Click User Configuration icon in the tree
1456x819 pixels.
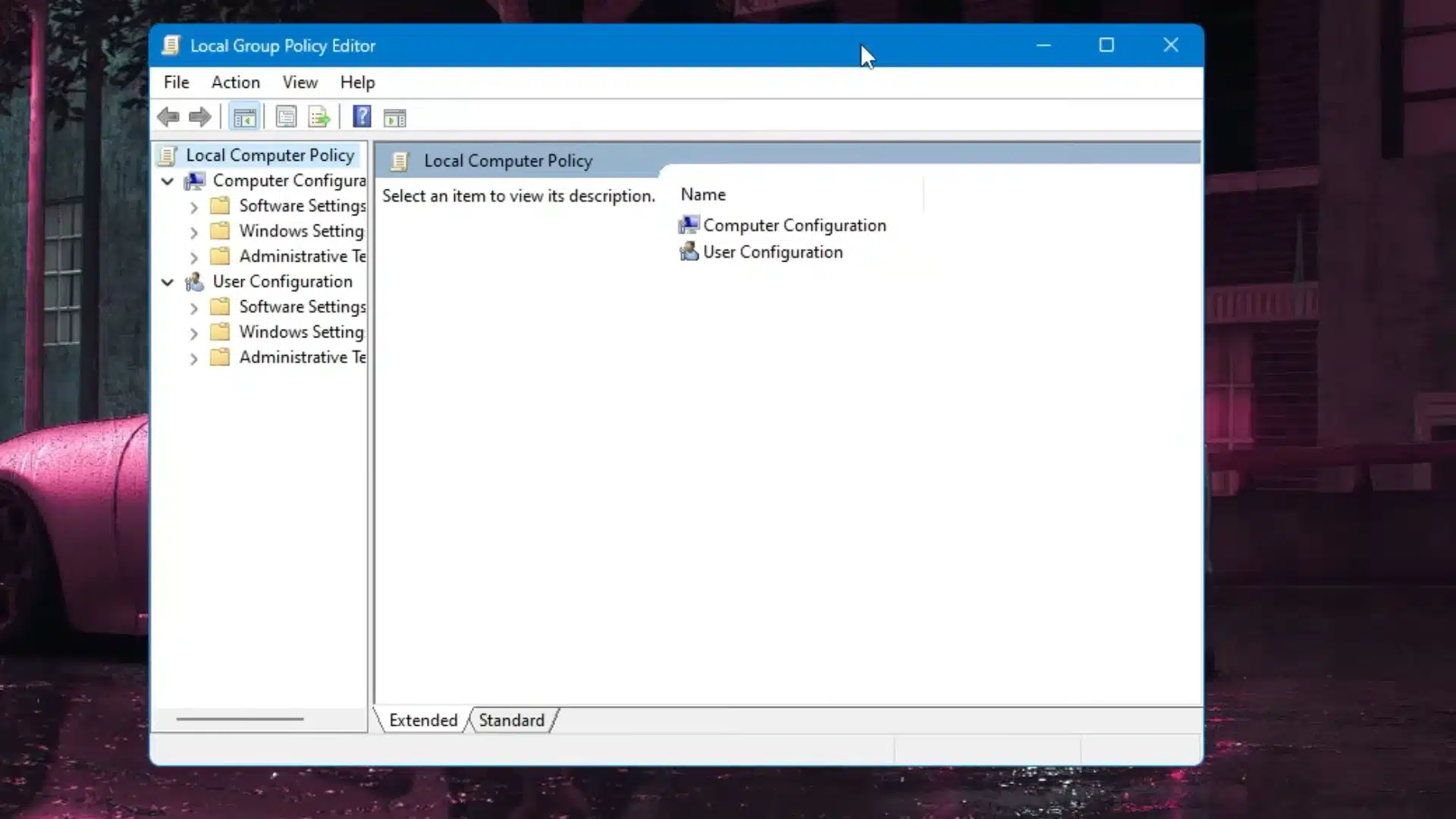click(x=195, y=282)
